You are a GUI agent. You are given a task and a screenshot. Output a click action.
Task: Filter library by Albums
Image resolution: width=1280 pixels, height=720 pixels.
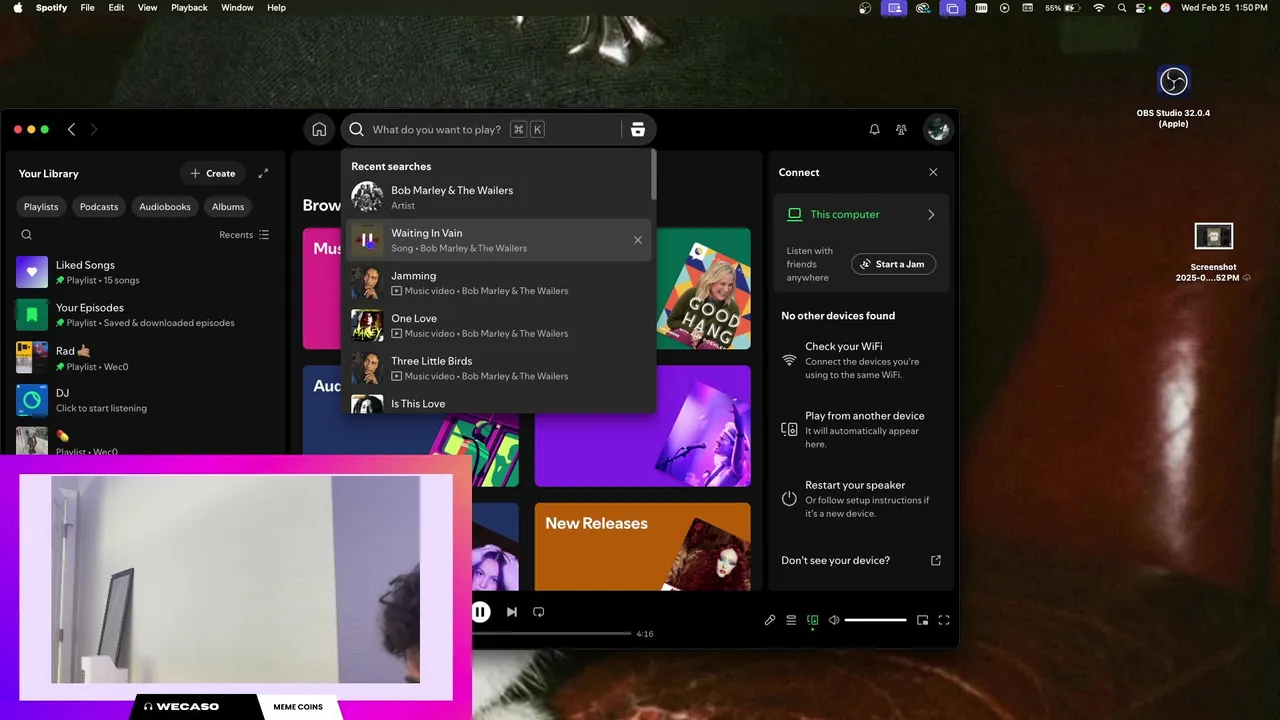228,206
